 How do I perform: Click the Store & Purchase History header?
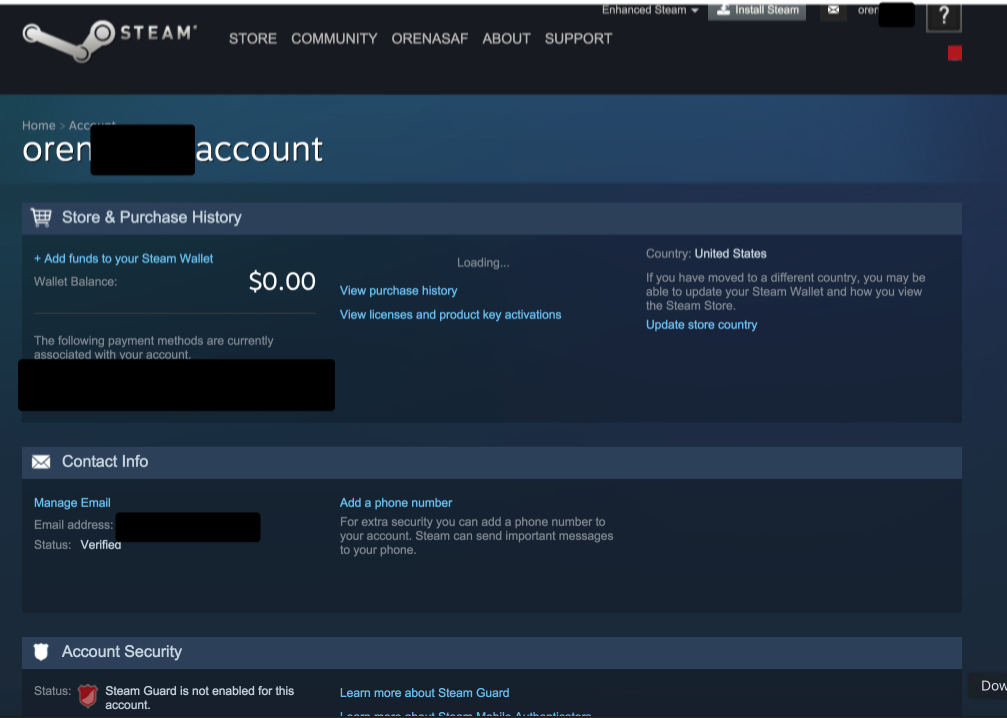click(152, 218)
